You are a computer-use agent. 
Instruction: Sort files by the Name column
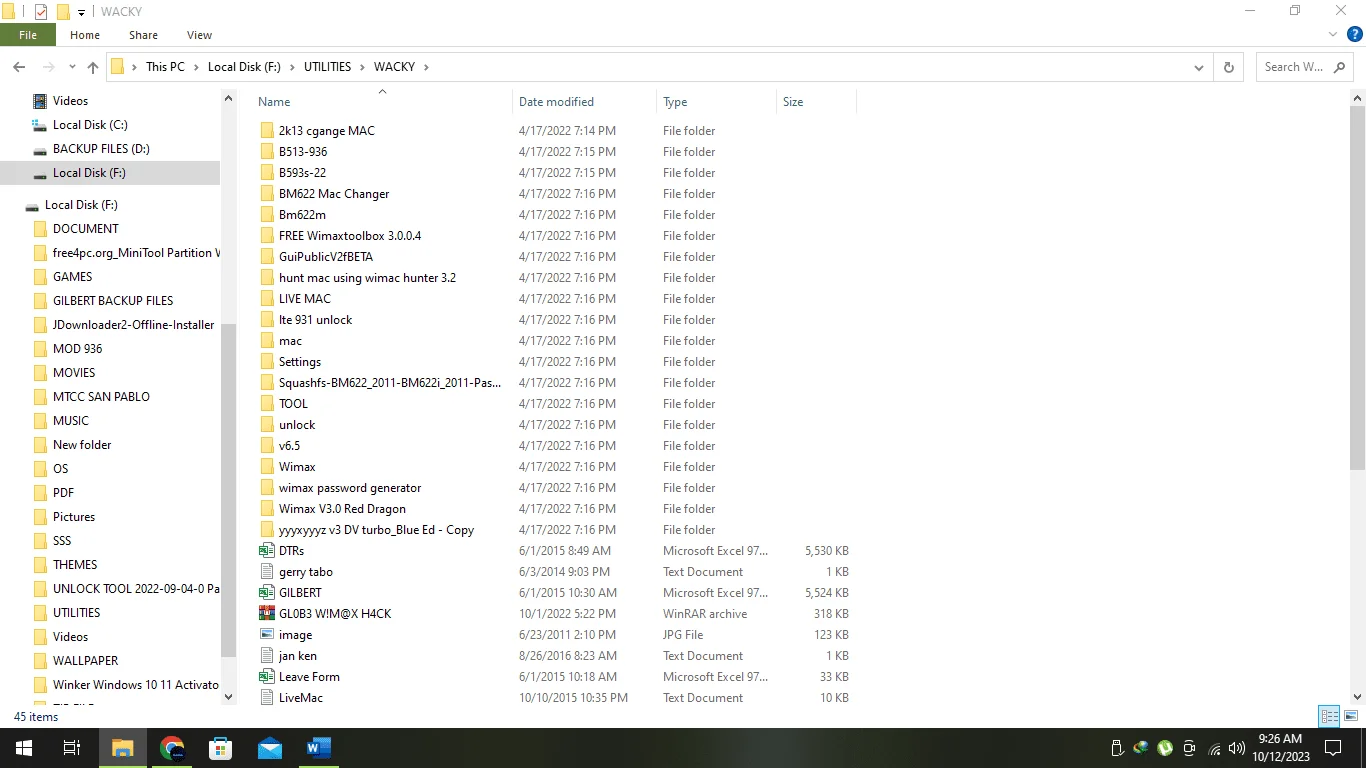coord(274,102)
